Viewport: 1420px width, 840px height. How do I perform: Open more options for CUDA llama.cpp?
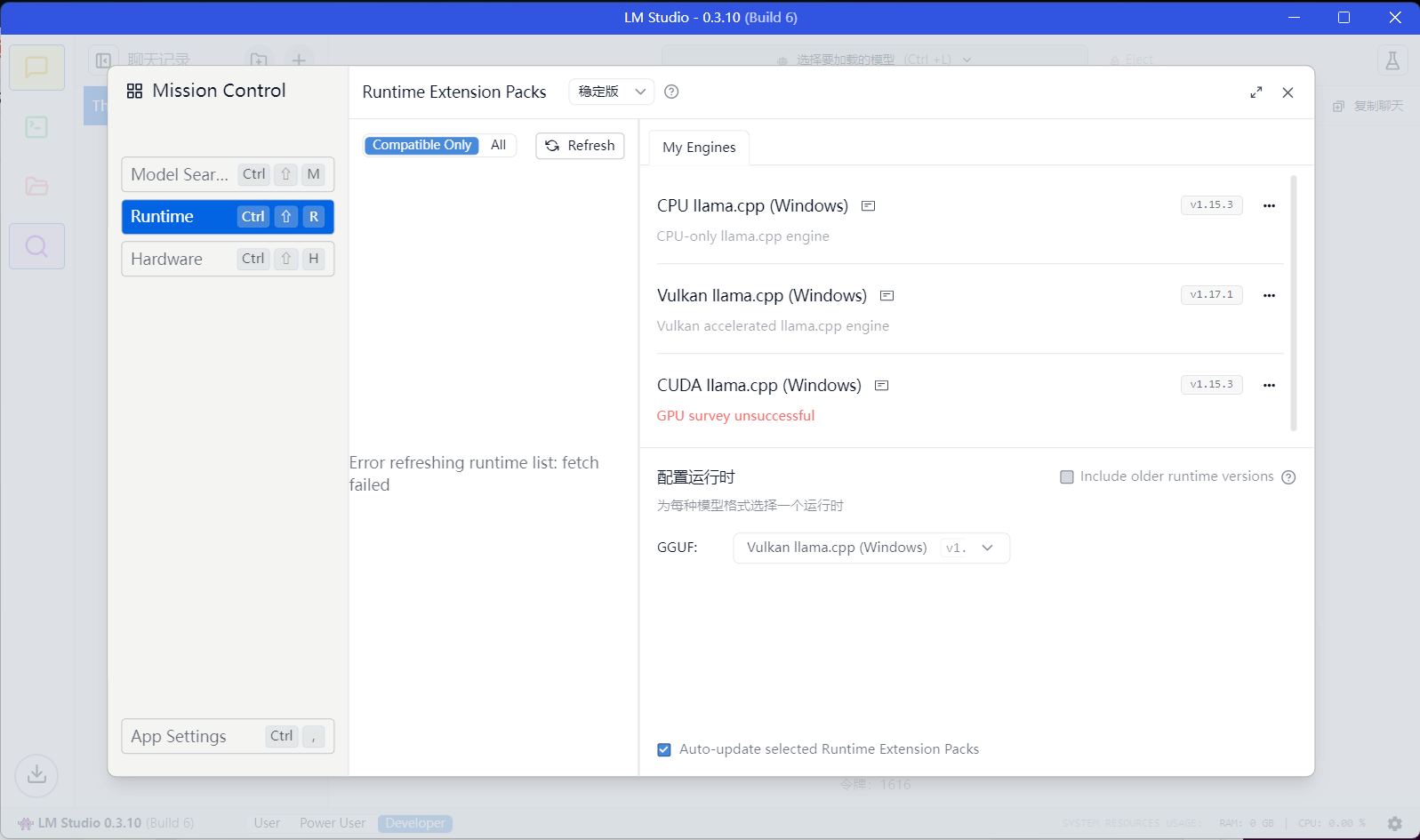pyautogui.click(x=1269, y=385)
